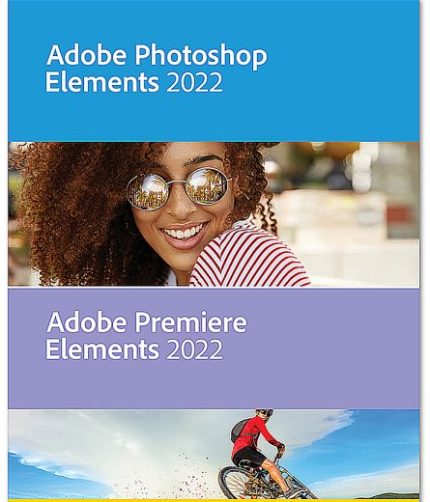
Task: Select the 2022 in the Photoshop Elements title
Action: (194, 83)
